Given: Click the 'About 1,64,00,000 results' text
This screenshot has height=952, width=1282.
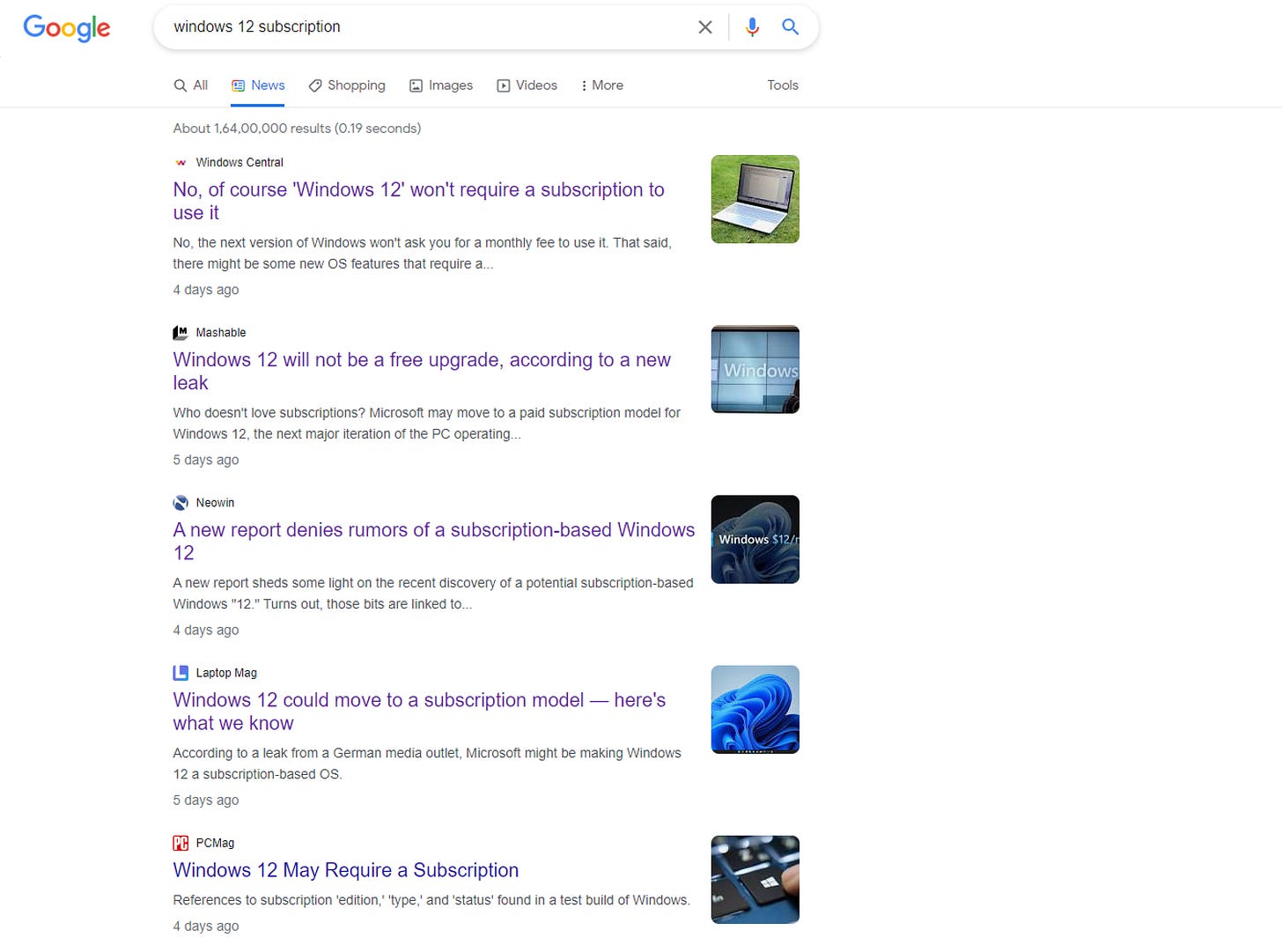Looking at the screenshot, I should (x=297, y=129).
